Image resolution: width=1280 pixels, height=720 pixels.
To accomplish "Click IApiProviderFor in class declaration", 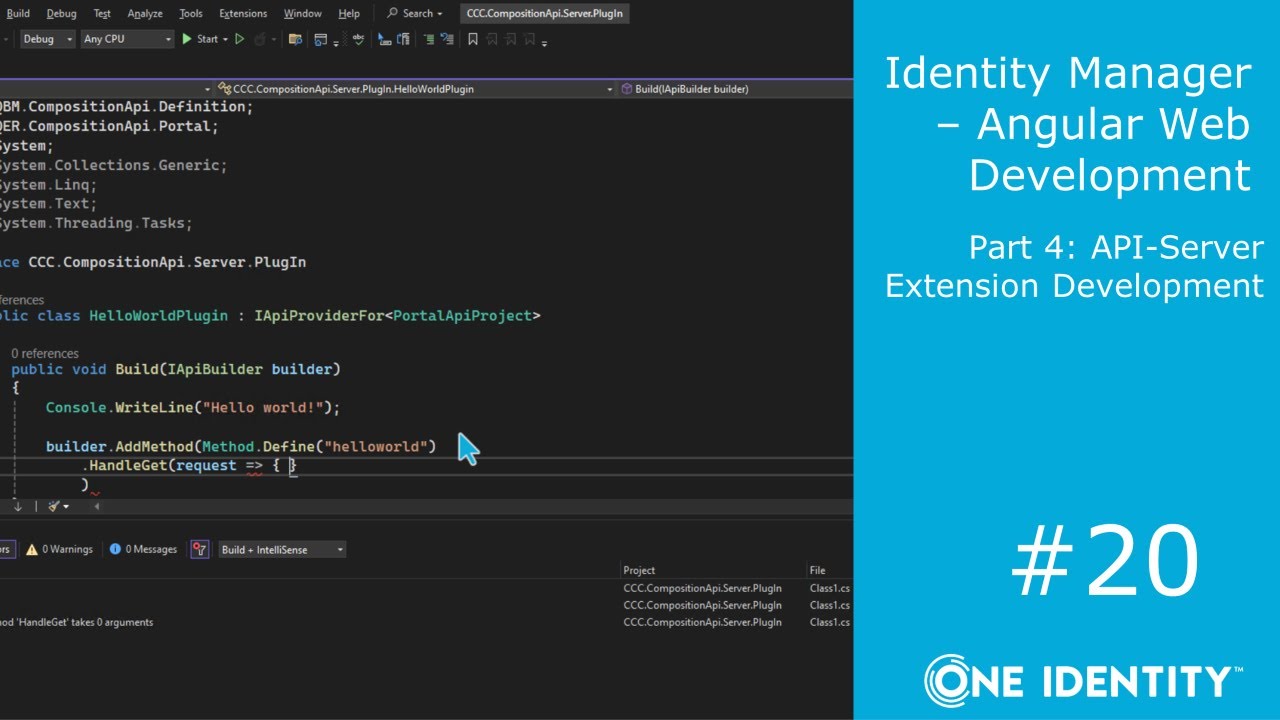I will (x=319, y=316).
